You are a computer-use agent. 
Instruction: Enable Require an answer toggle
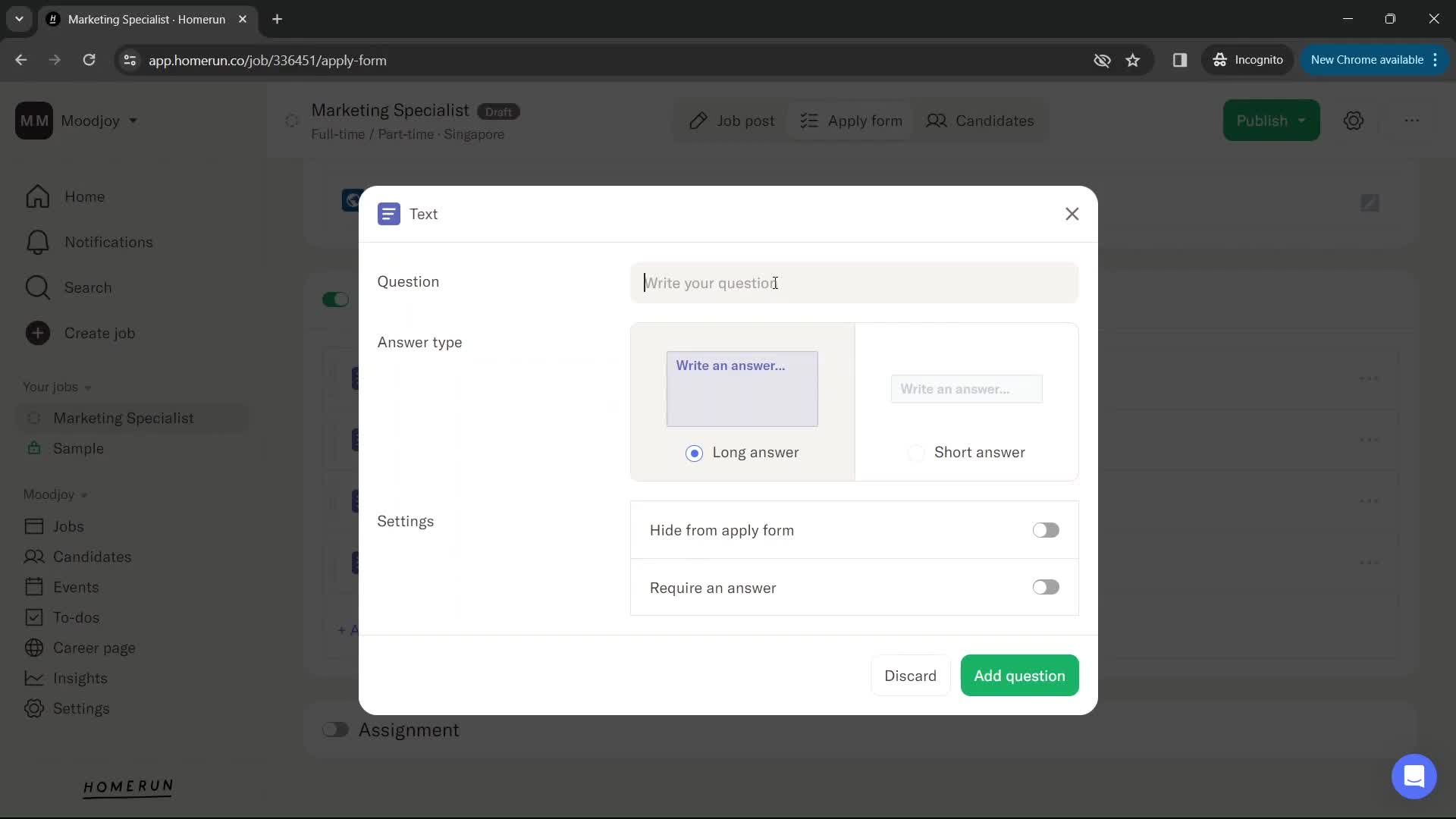pyautogui.click(x=1046, y=587)
